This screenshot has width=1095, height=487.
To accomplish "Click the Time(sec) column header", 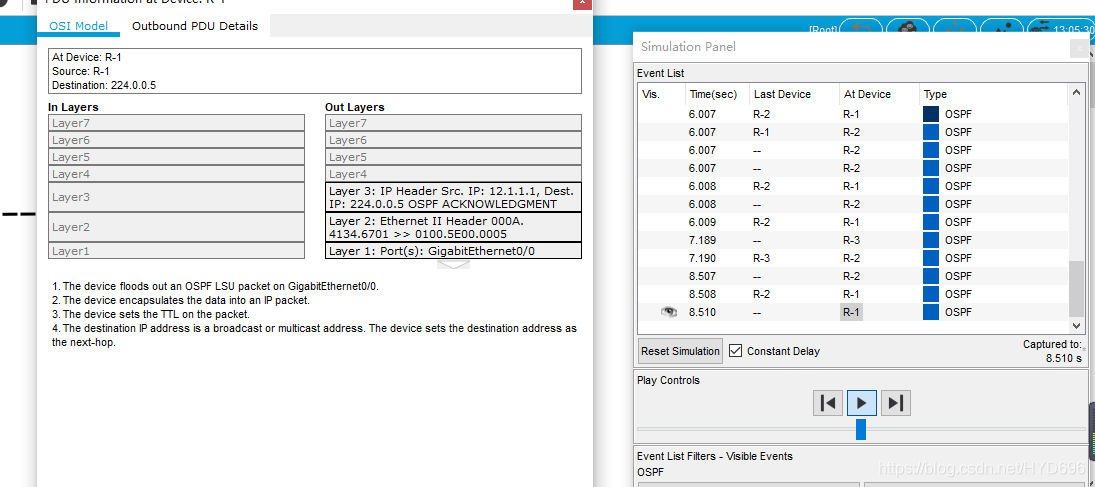I will point(713,94).
